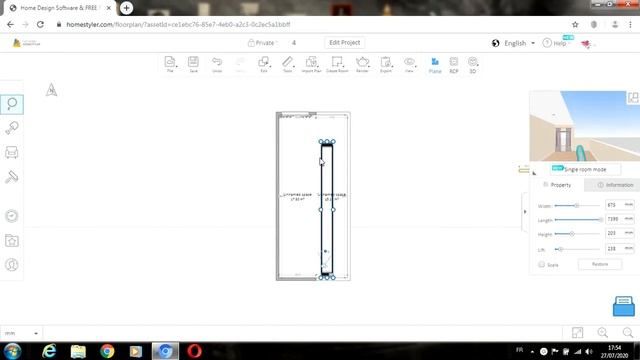Launch Internet Explorer from the taskbar

49,351
